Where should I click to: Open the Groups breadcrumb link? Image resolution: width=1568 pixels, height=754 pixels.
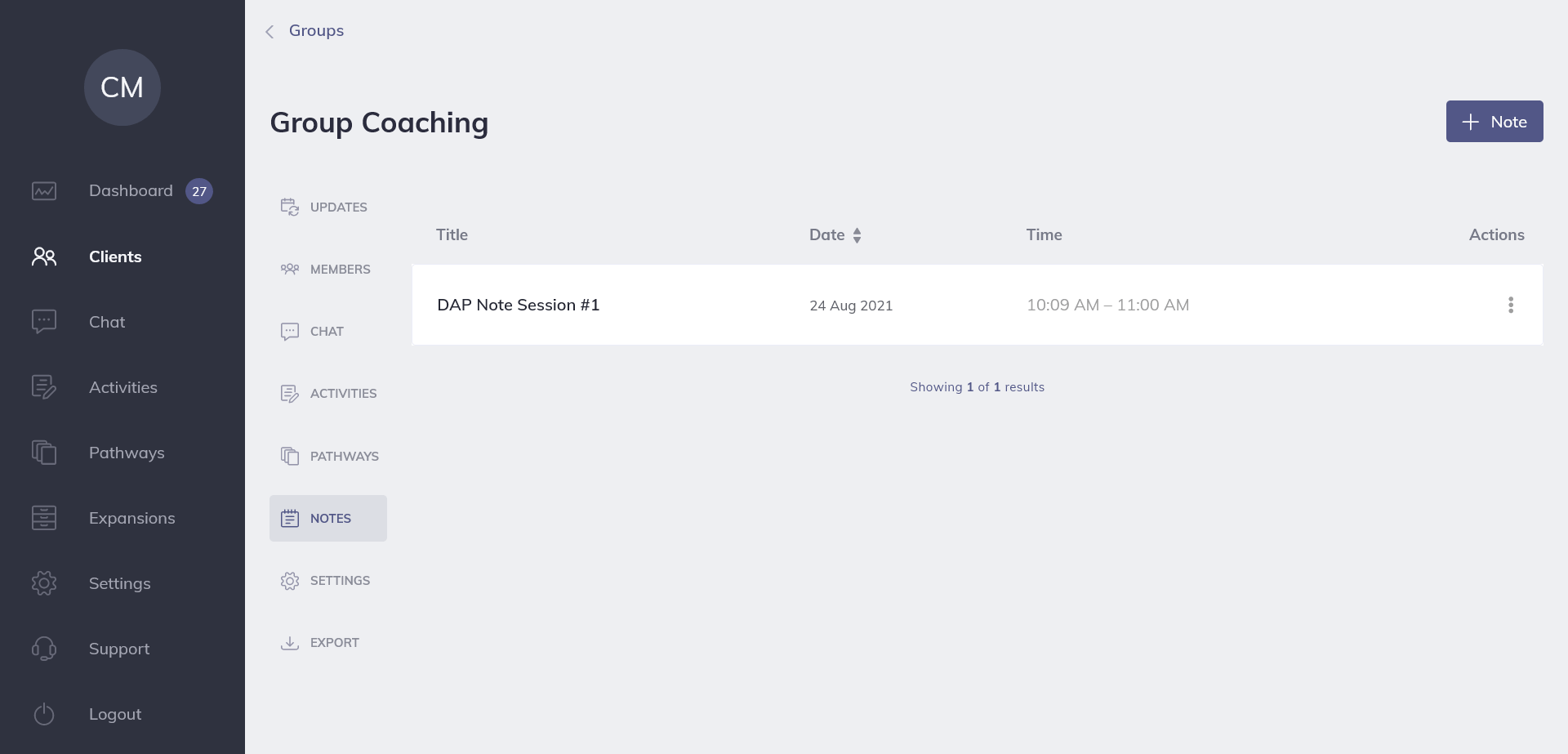315,30
